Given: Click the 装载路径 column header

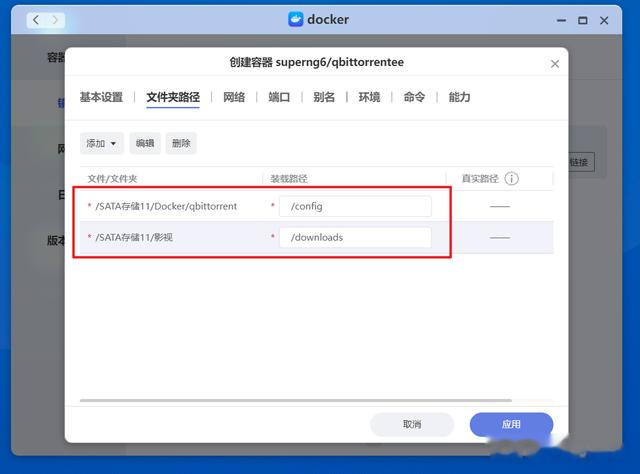Looking at the screenshot, I should (x=289, y=178).
